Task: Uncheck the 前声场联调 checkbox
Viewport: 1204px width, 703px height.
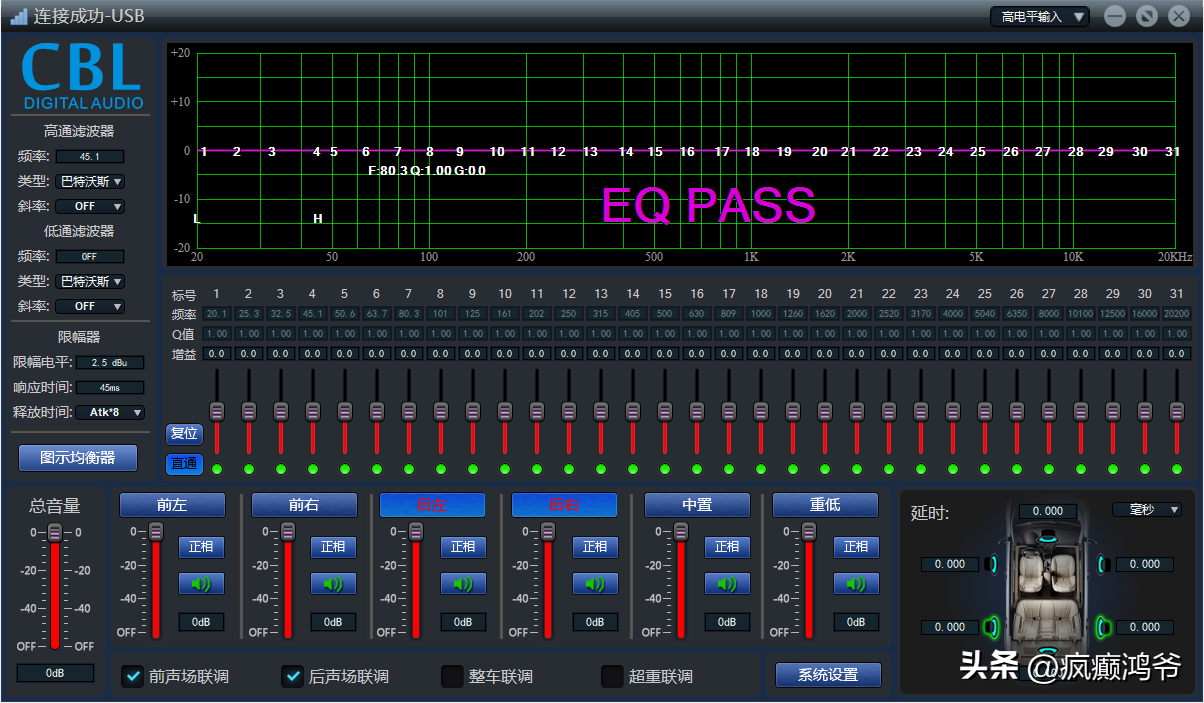Action: [x=132, y=676]
